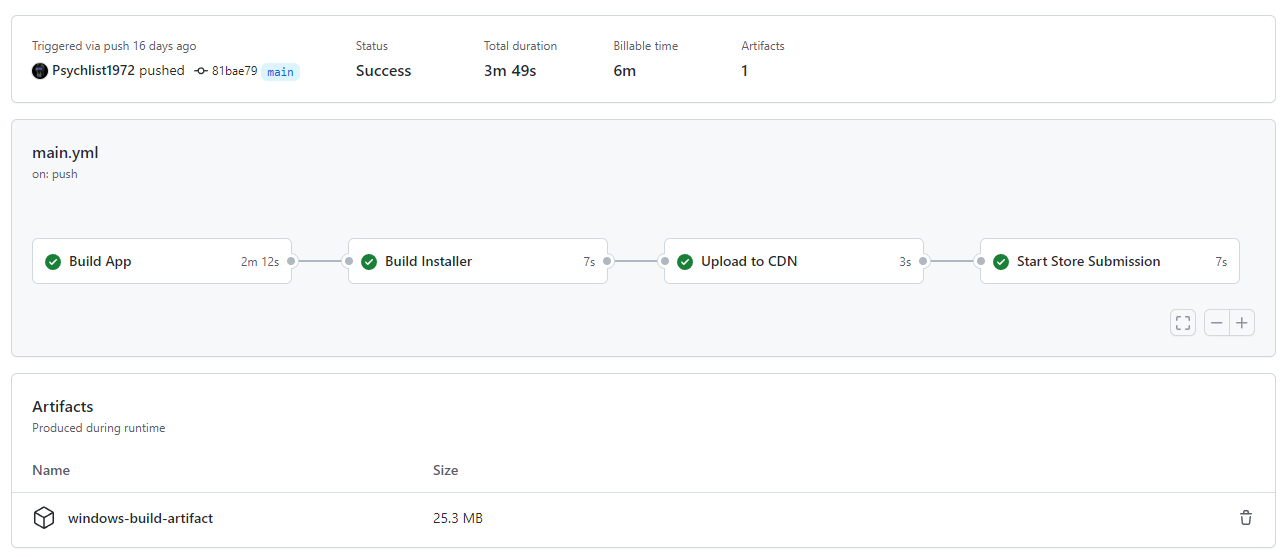Click the green check on Build App
The width and height of the screenshot is (1287, 557).
(53, 262)
